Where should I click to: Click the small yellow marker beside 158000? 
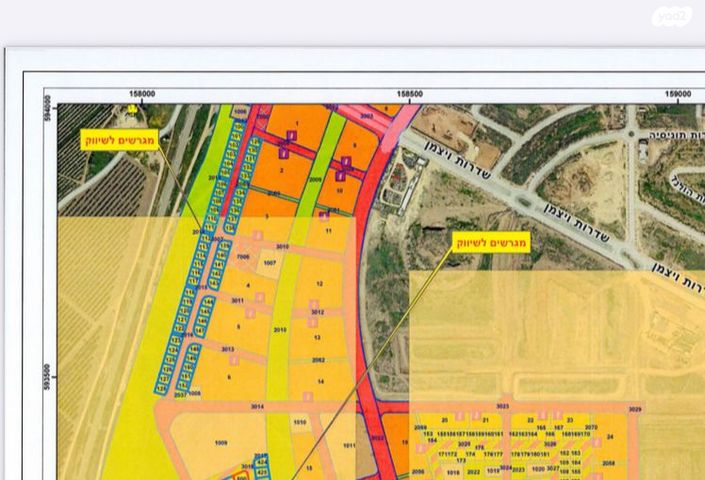click(x=132, y=108)
